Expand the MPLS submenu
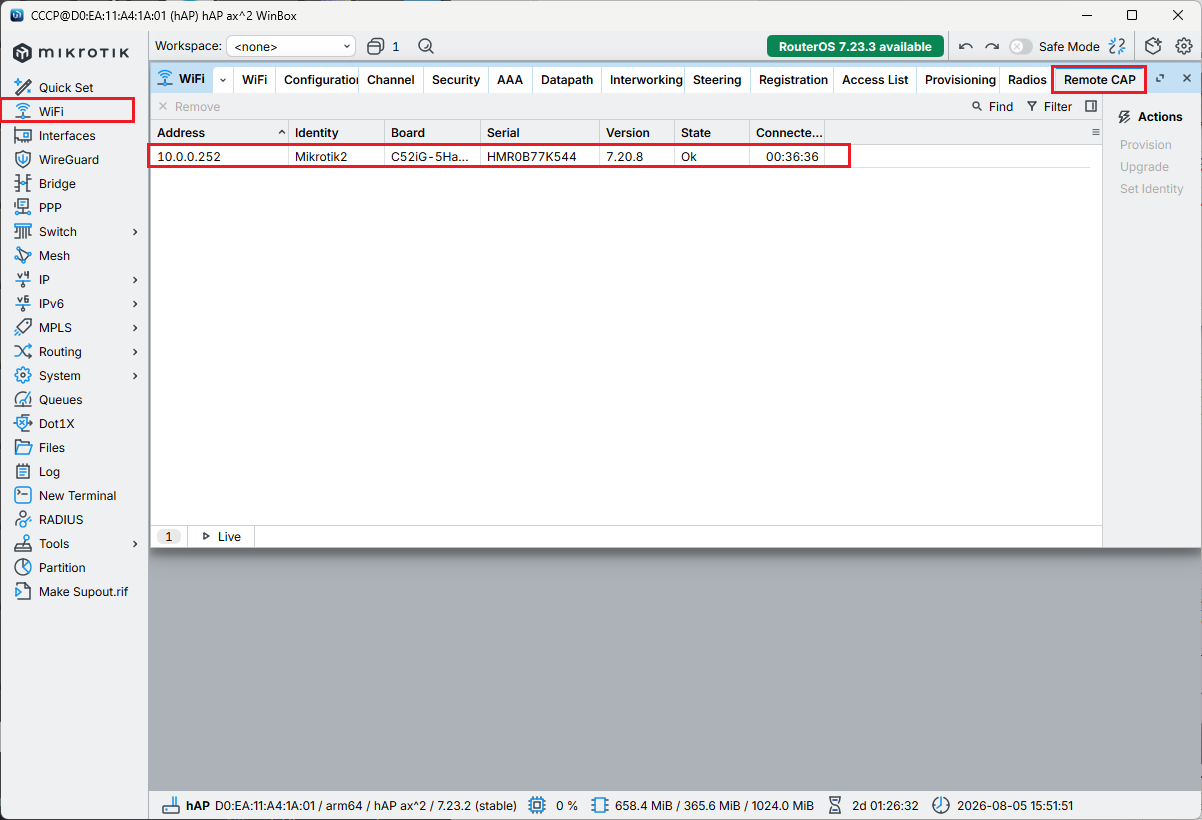The image size is (1202, 820). pyautogui.click(x=135, y=327)
